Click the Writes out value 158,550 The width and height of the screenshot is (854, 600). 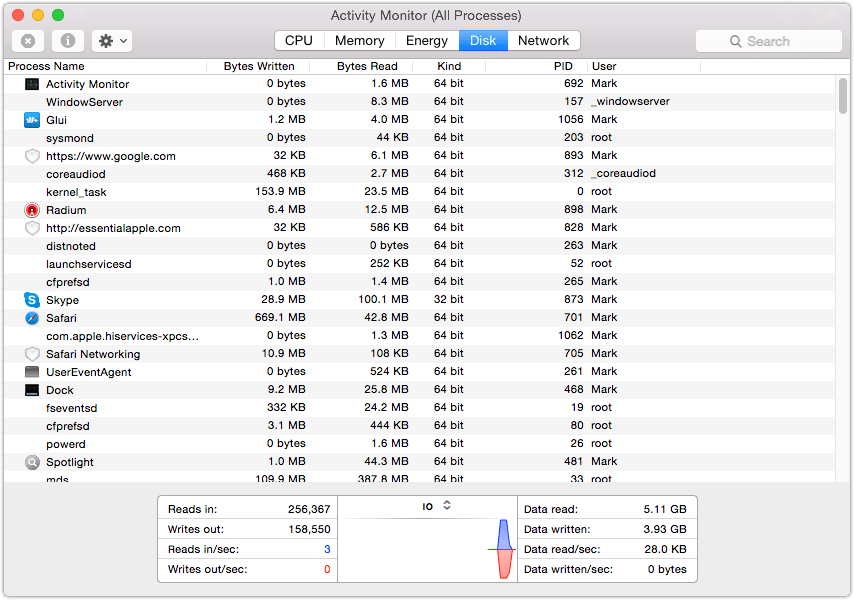click(x=309, y=530)
